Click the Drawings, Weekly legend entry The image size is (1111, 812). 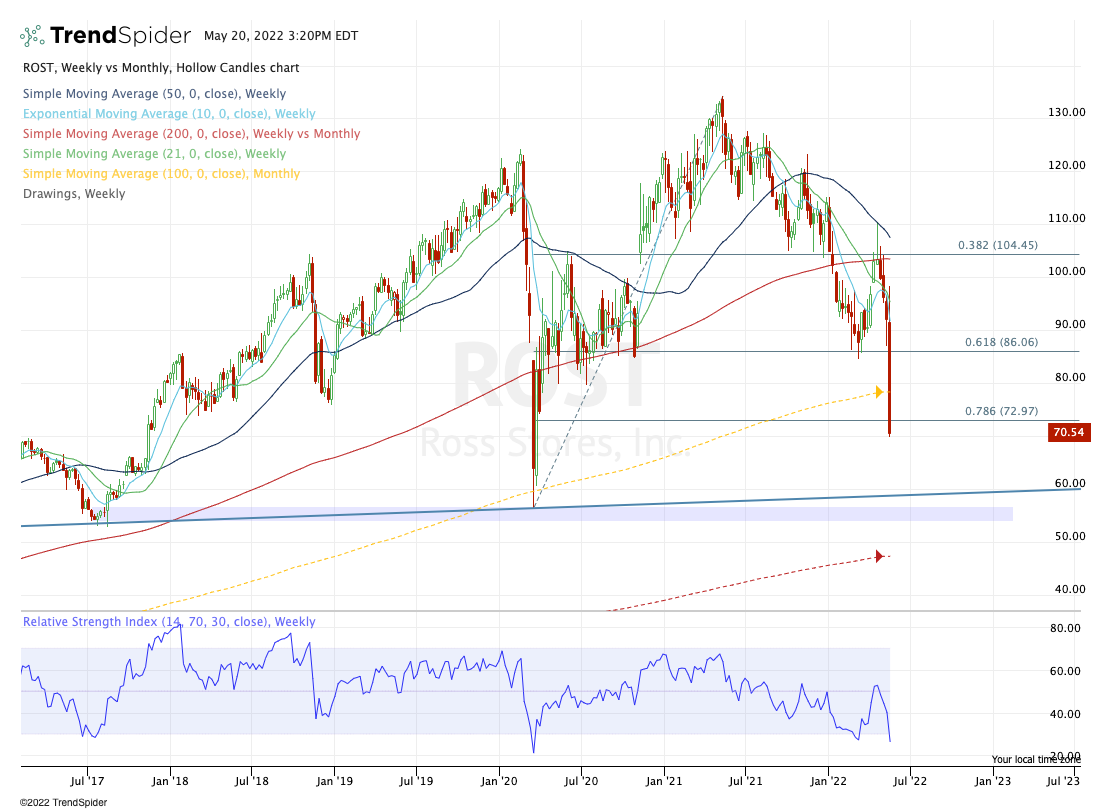(x=73, y=194)
